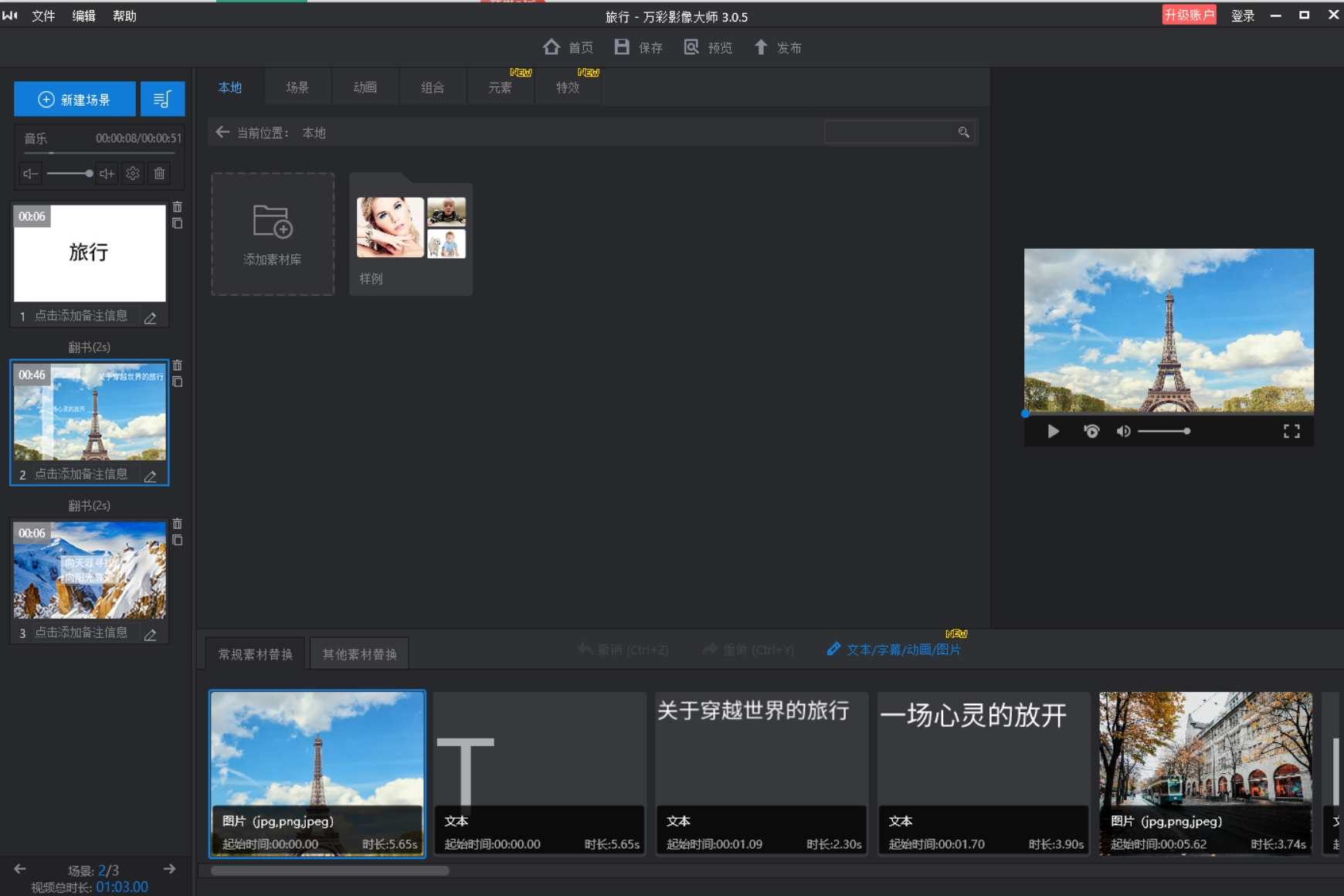This screenshot has height=896, width=1344.
Task: Edit note of scene 2 pencil icon
Action: (151, 476)
